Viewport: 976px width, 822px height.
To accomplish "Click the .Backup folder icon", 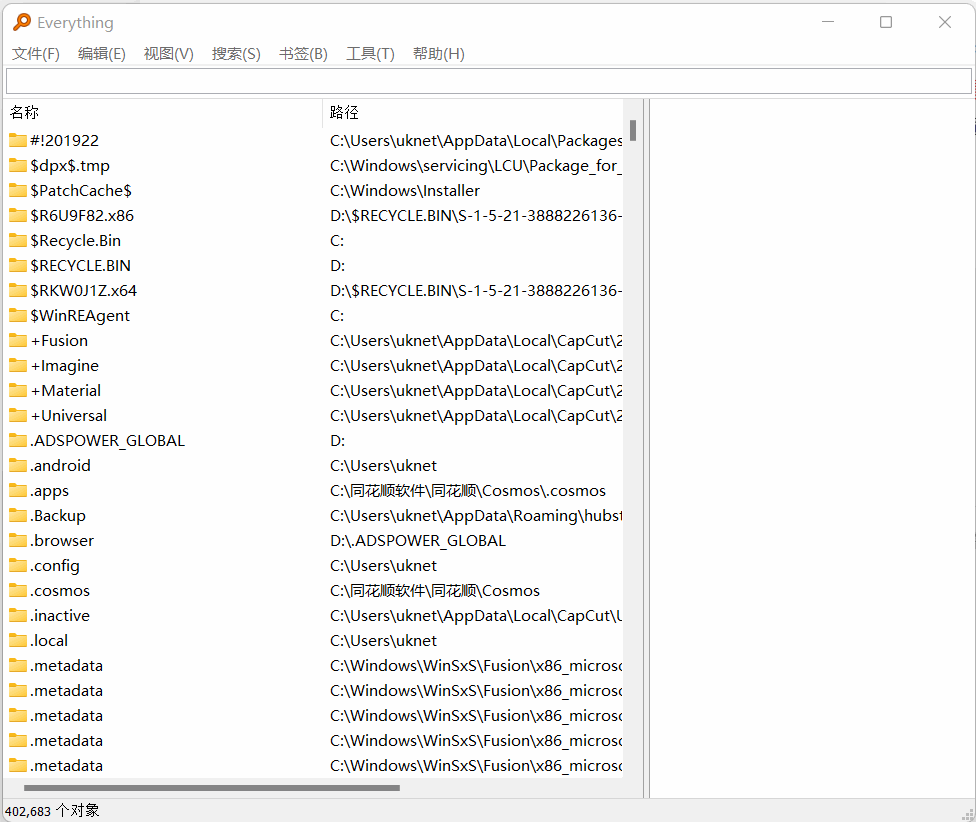I will [18, 515].
